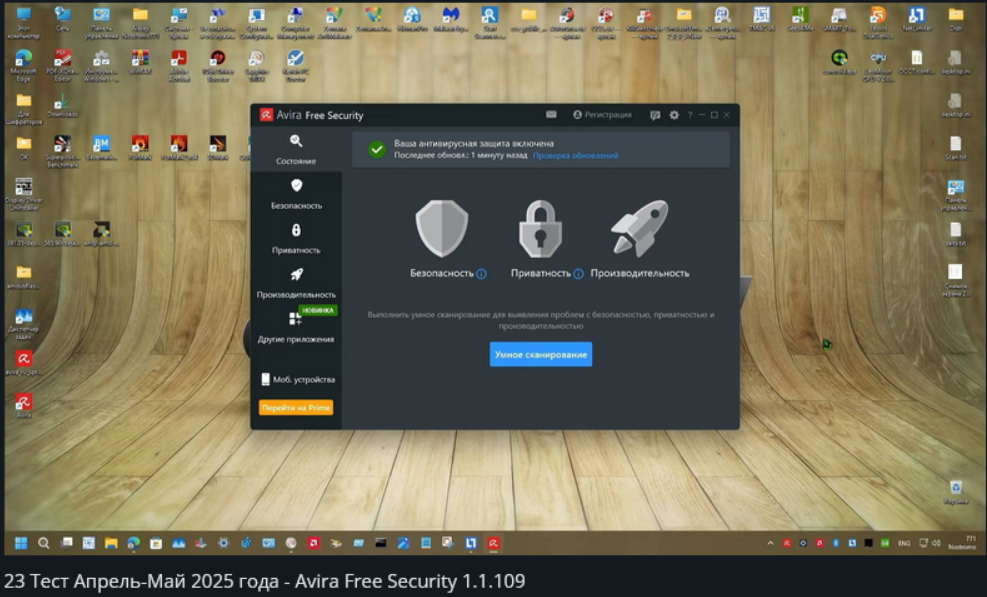Select the Downloads desktop shortcut
The height and width of the screenshot is (597, 987).
(x=62, y=105)
